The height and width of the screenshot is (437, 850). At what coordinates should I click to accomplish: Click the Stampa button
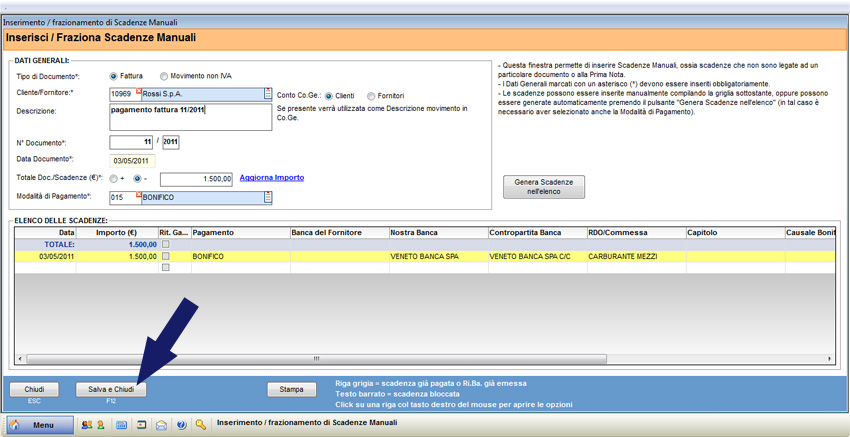(x=291, y=389)
